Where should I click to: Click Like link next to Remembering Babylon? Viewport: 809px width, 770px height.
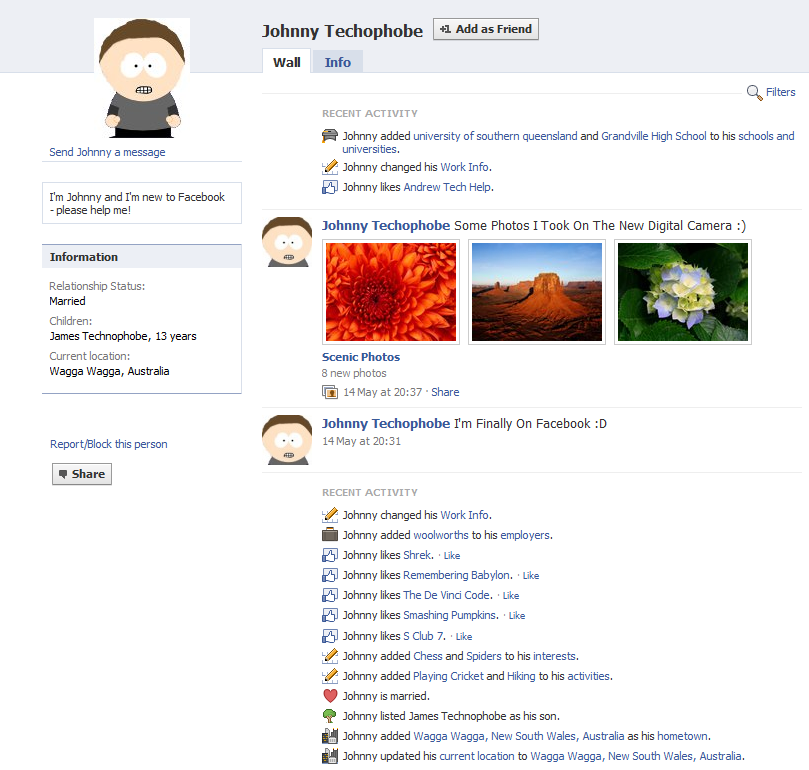tap(531, 576)
